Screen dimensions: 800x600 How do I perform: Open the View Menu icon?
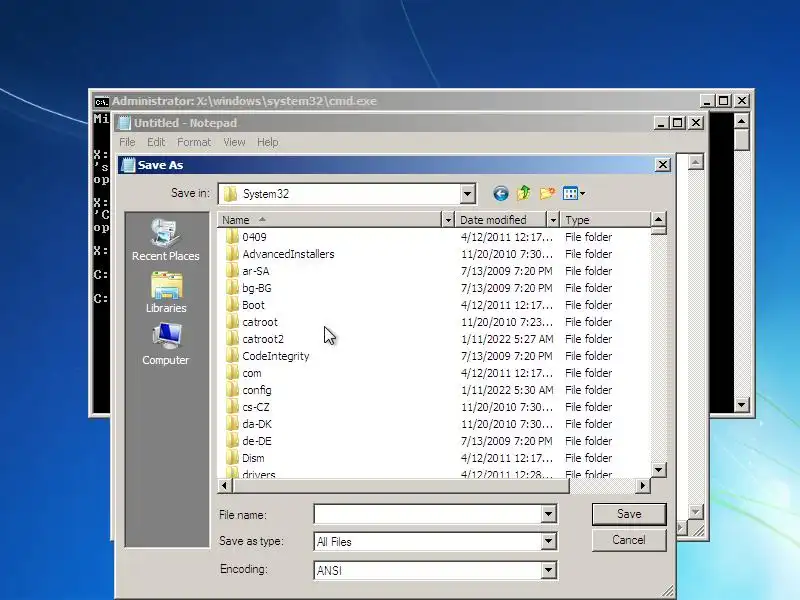[570, 193]
